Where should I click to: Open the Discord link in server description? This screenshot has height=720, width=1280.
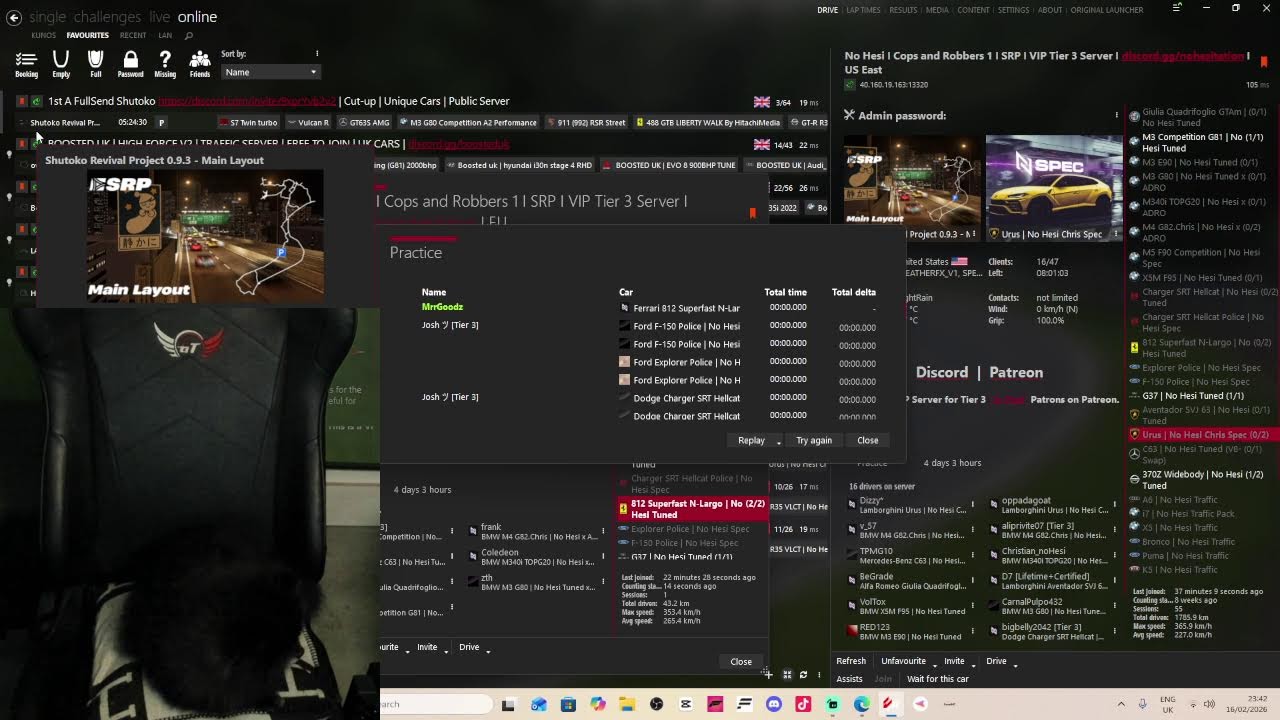pos(942,372)
